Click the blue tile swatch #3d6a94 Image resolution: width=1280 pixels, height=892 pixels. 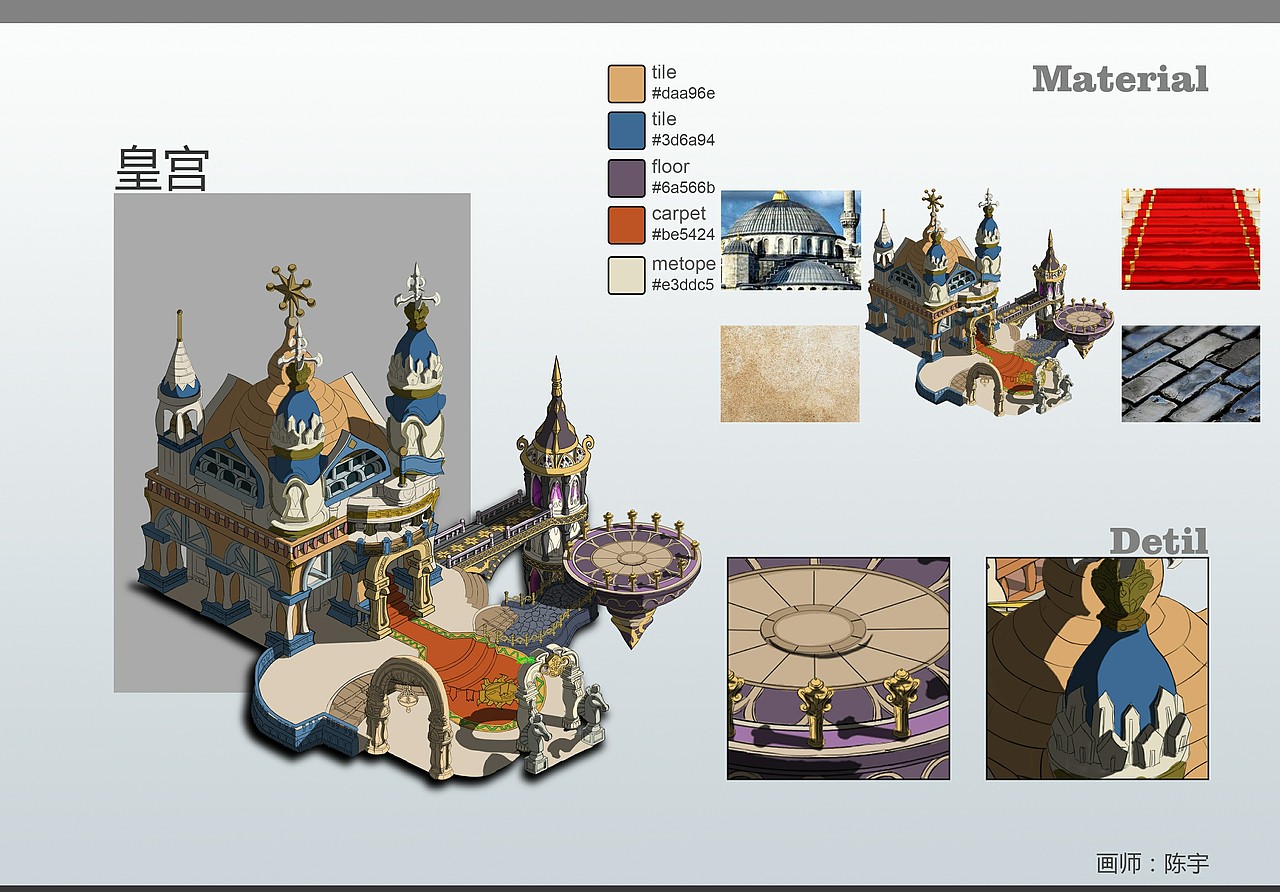click(626, 131)
